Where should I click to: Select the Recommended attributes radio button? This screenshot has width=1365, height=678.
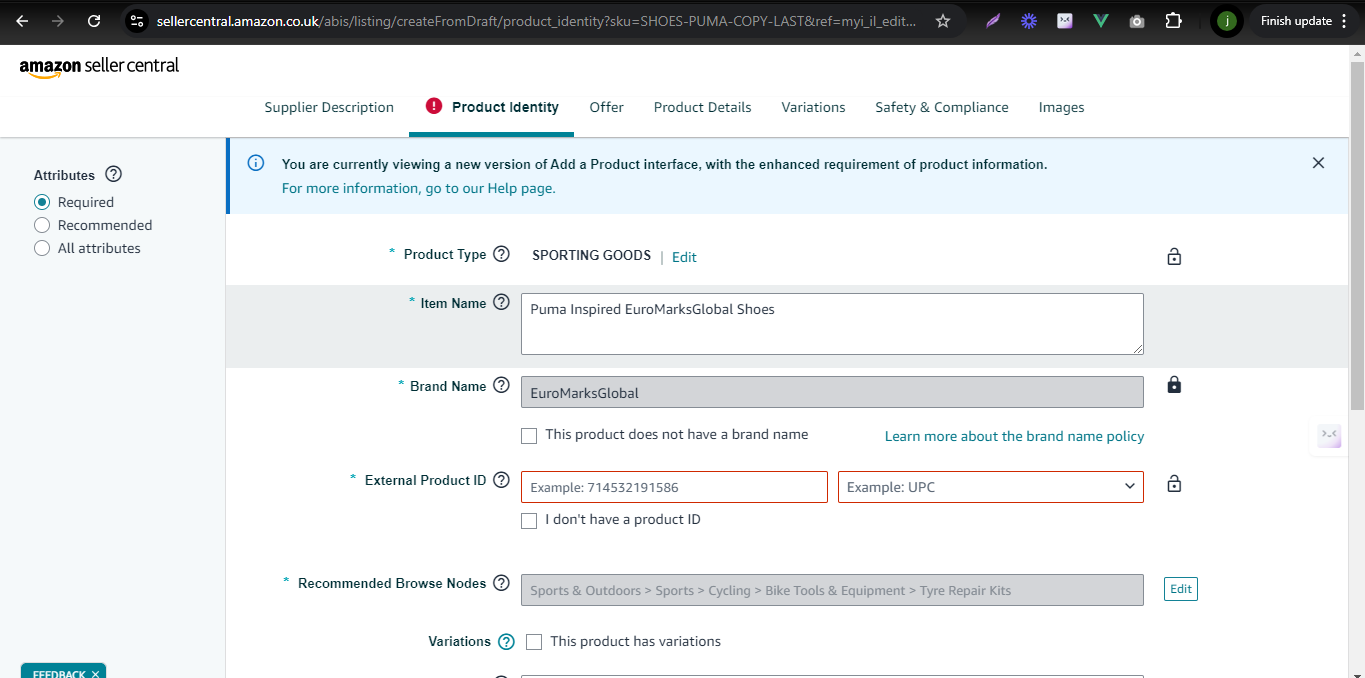(42, 225)
